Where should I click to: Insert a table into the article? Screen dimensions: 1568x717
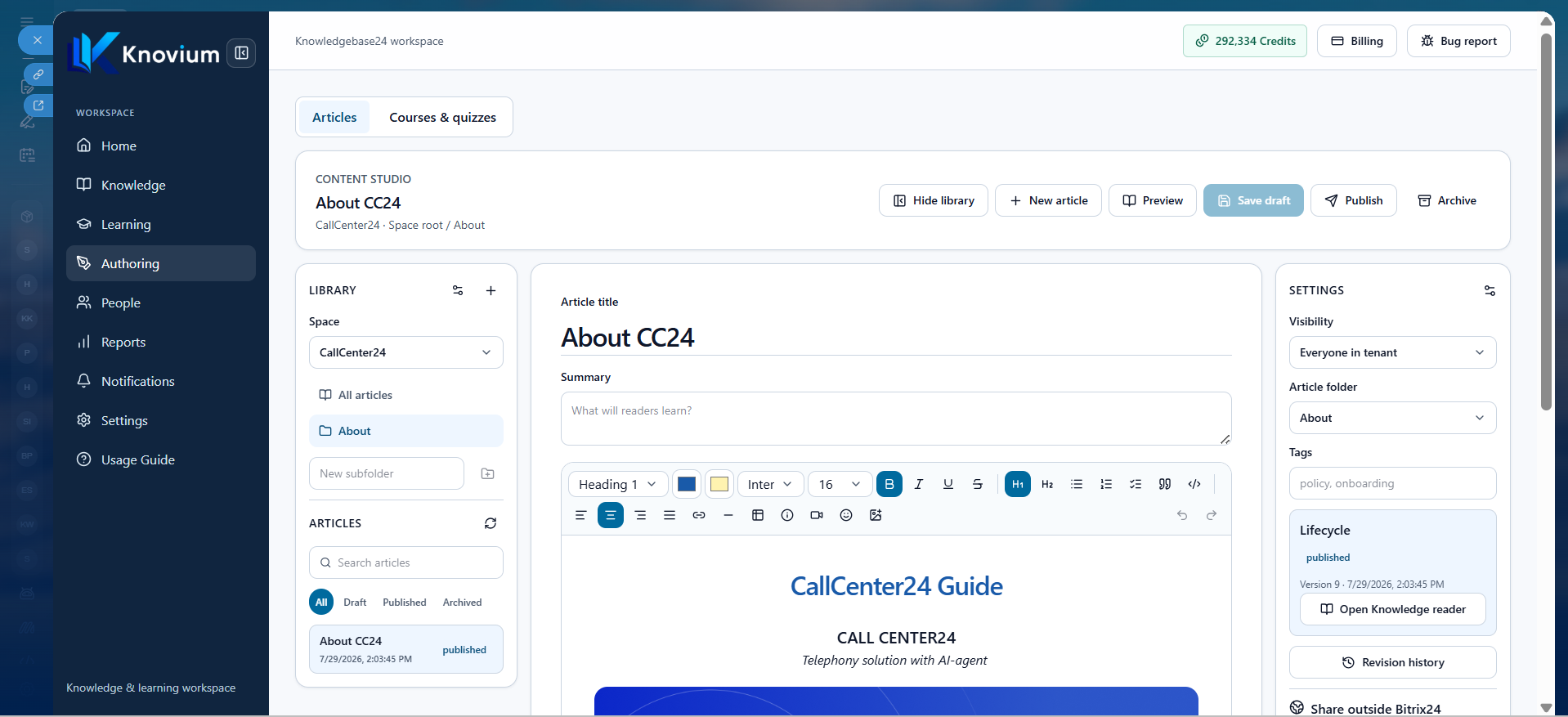pos(758,515)
